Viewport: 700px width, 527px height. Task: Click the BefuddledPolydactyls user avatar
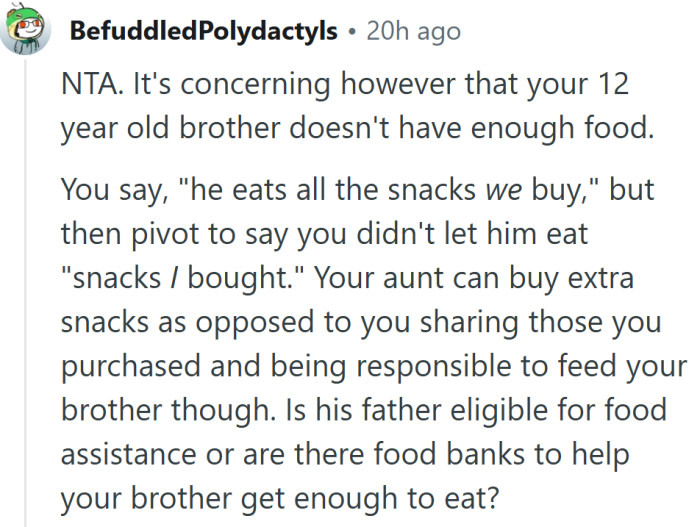click(x=24, y=31)
